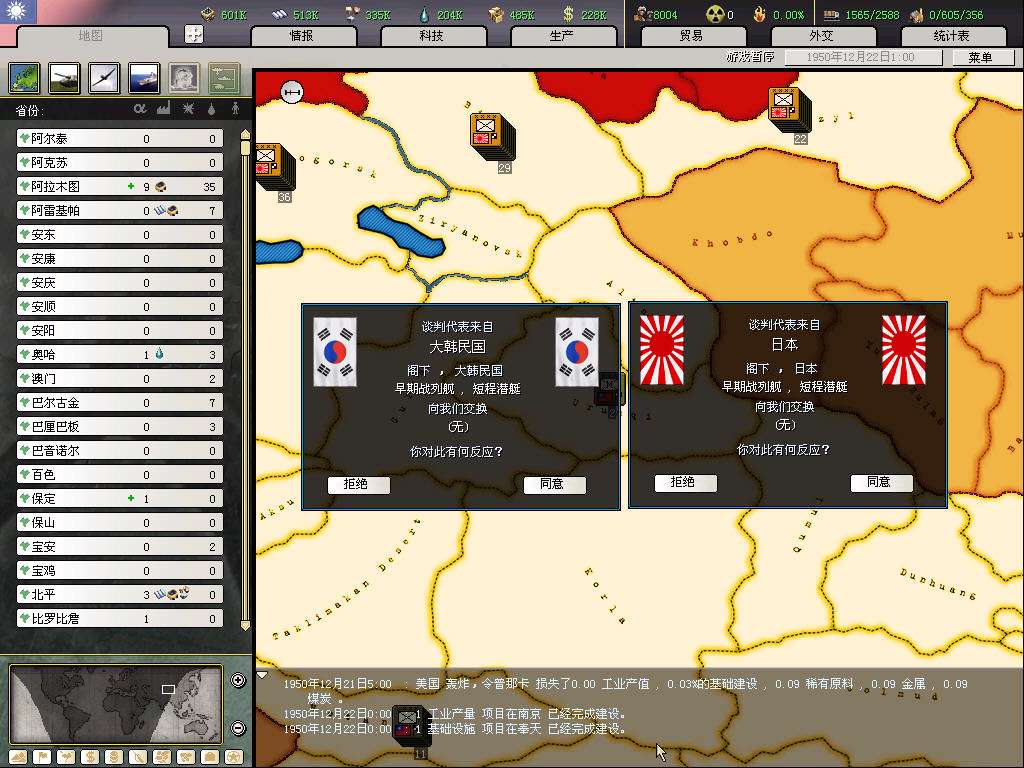
Task: Select province 阿雷基帕 in the list
Action: click(120, 210)
